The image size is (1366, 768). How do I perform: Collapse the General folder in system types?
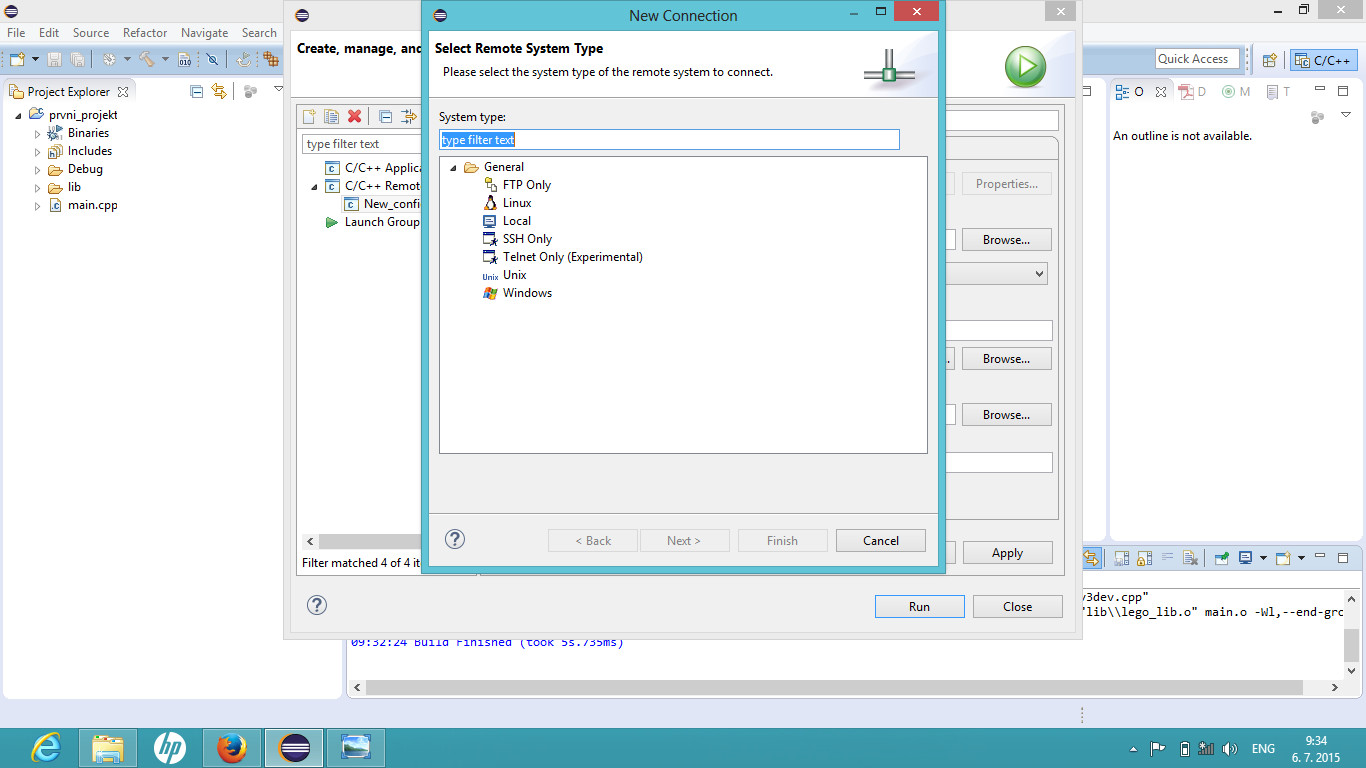pos(453,168)
